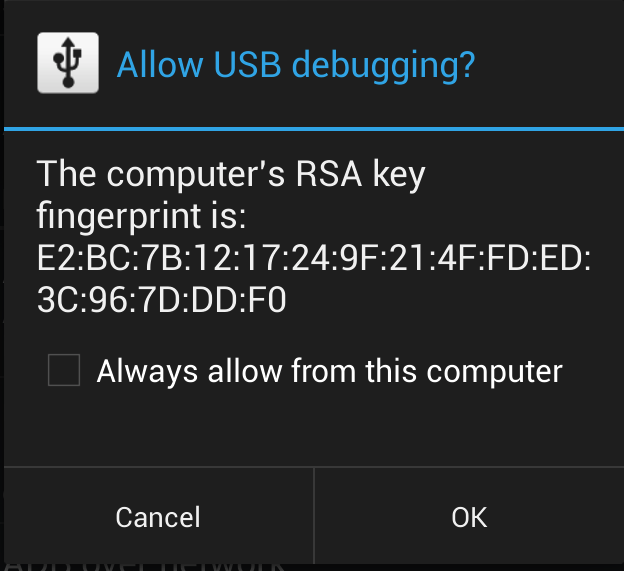Click the 'fingerprint is:' text line

point(142,216)
